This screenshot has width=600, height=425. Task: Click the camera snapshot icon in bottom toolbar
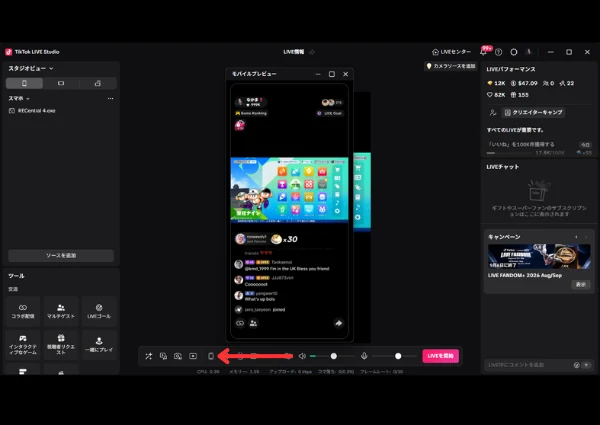click(178, 356)
